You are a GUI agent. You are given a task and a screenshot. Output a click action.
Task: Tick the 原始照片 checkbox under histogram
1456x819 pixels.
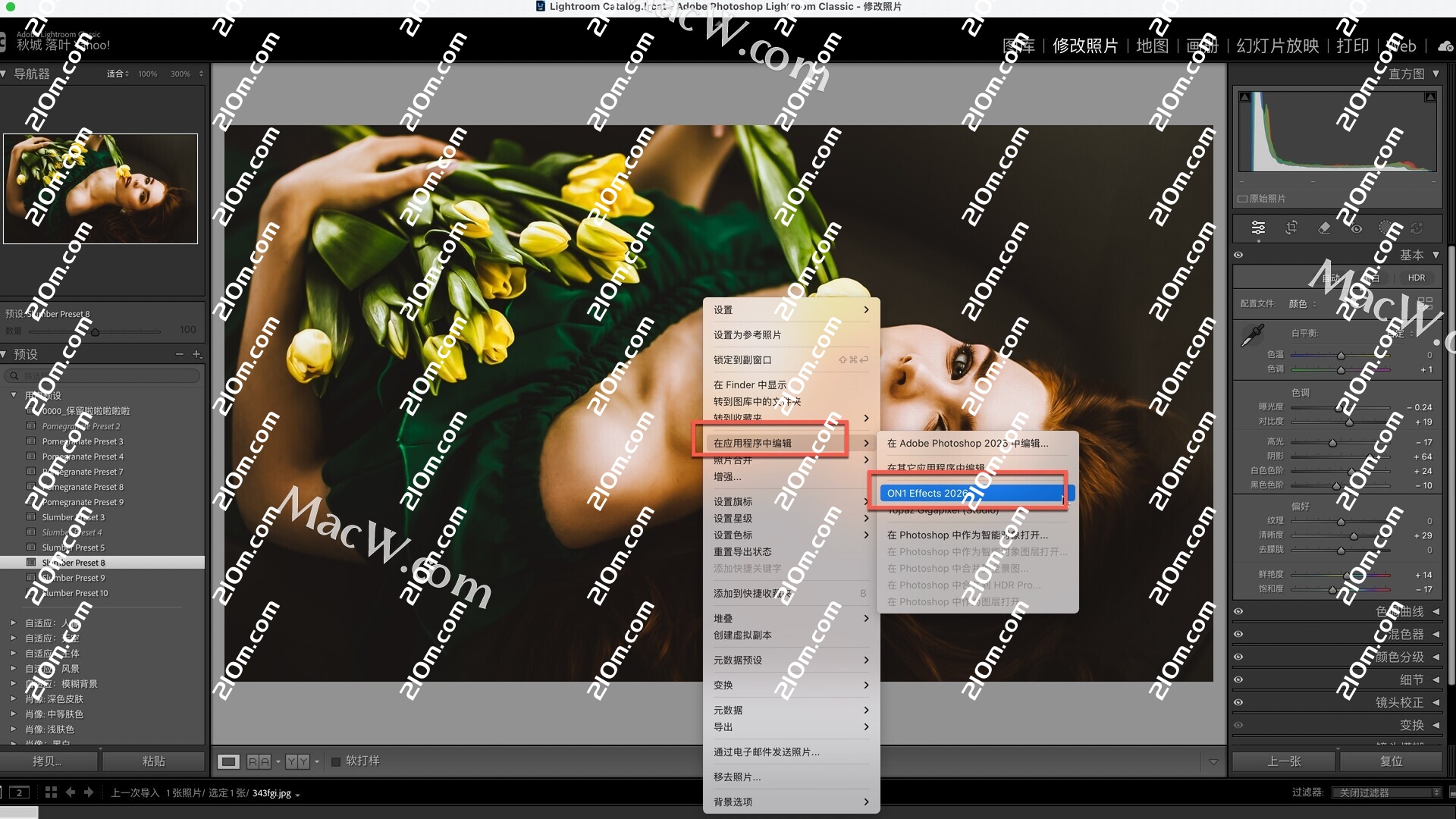click(x=1242, y=199)
